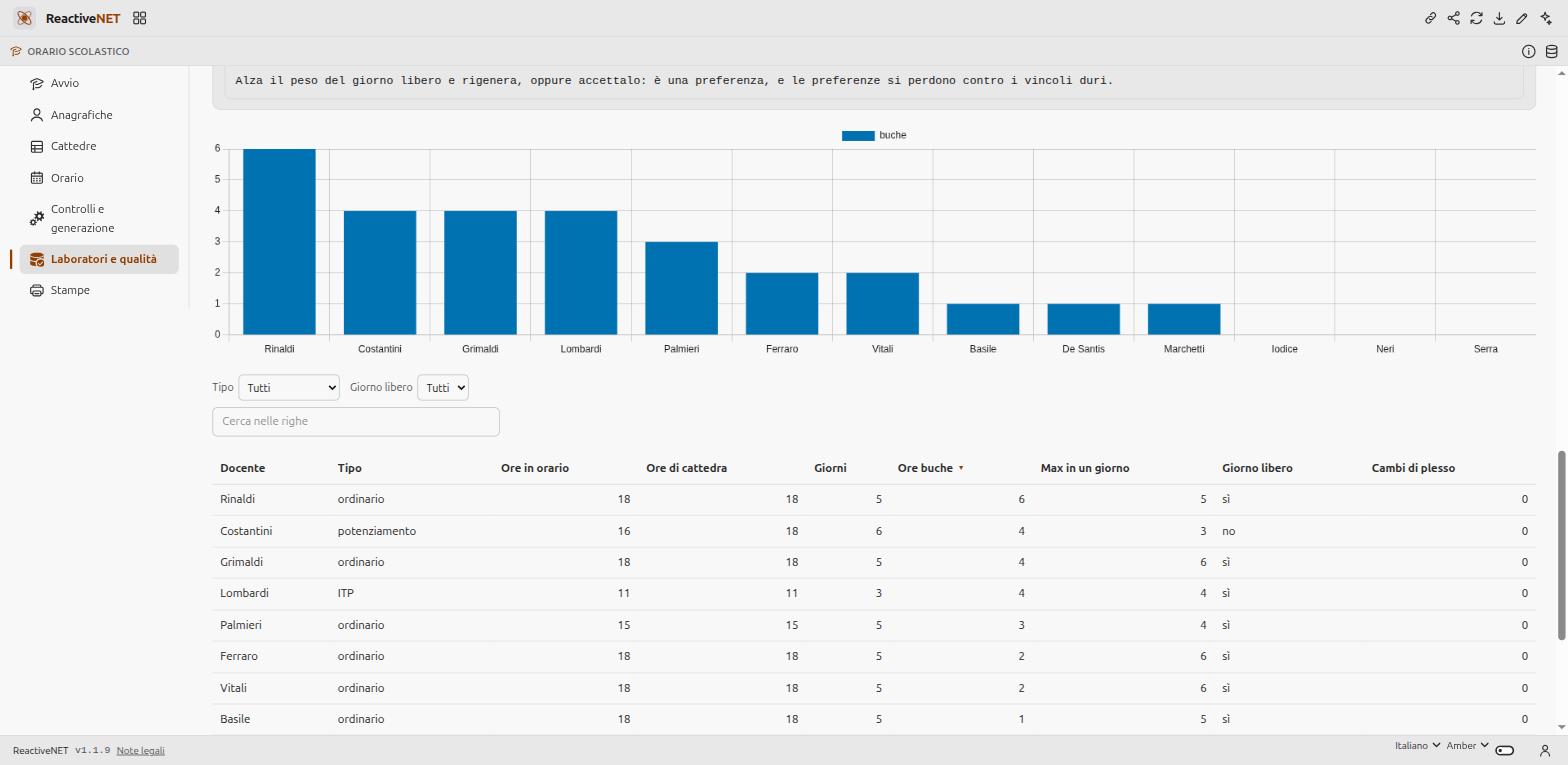This screenshot has height=765, width=1568.
Task: Sort by the Ore buche column header
Action: (925, 468)
